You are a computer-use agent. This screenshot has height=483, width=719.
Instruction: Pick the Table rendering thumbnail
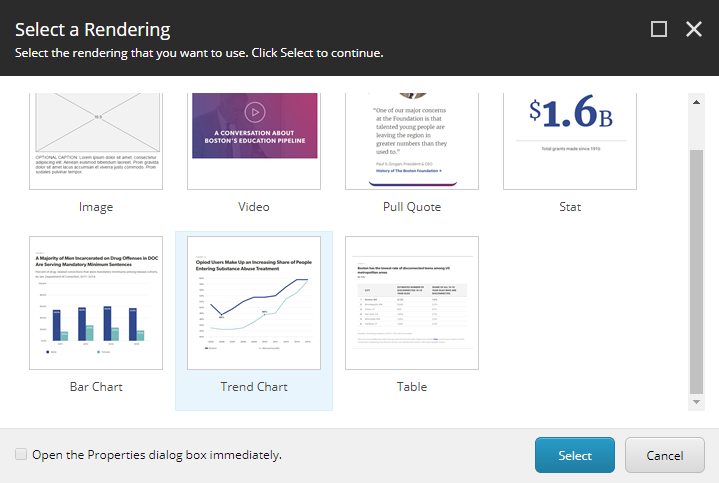coord(412,303)
